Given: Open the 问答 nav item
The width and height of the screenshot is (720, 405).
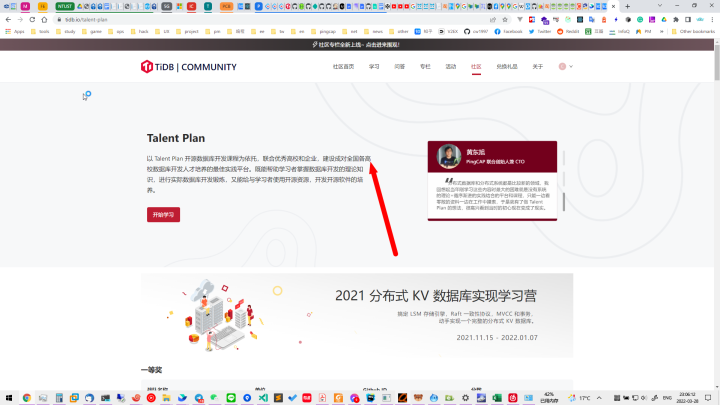Looking at the screenshot, I should point(399,67).
